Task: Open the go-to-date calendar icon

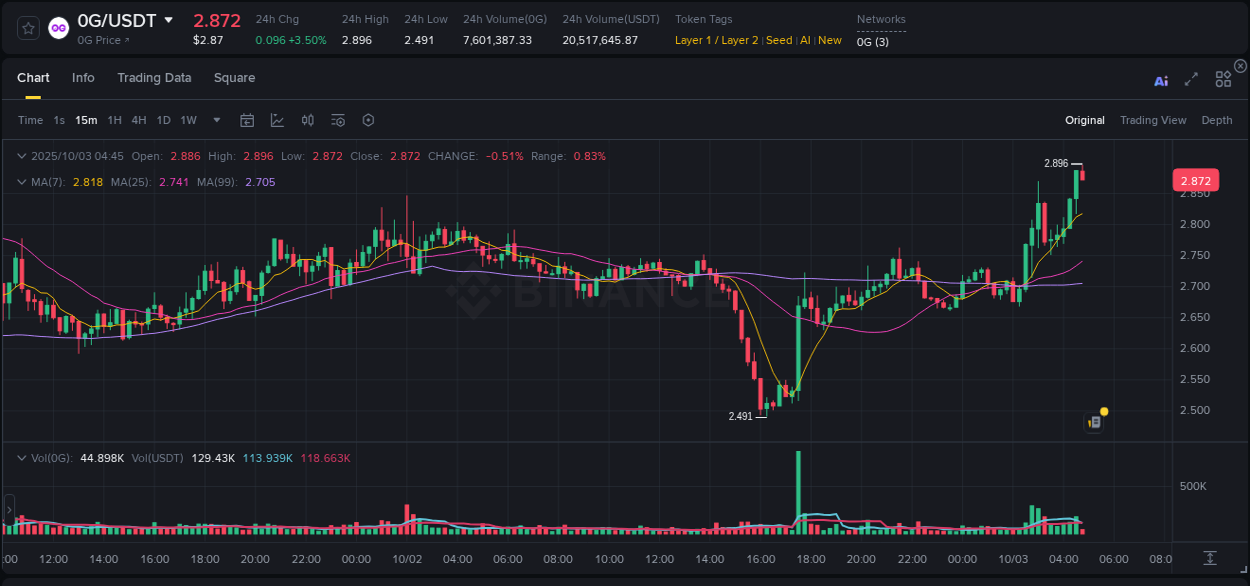Action: pyautogui.click(x=247, y=120)
